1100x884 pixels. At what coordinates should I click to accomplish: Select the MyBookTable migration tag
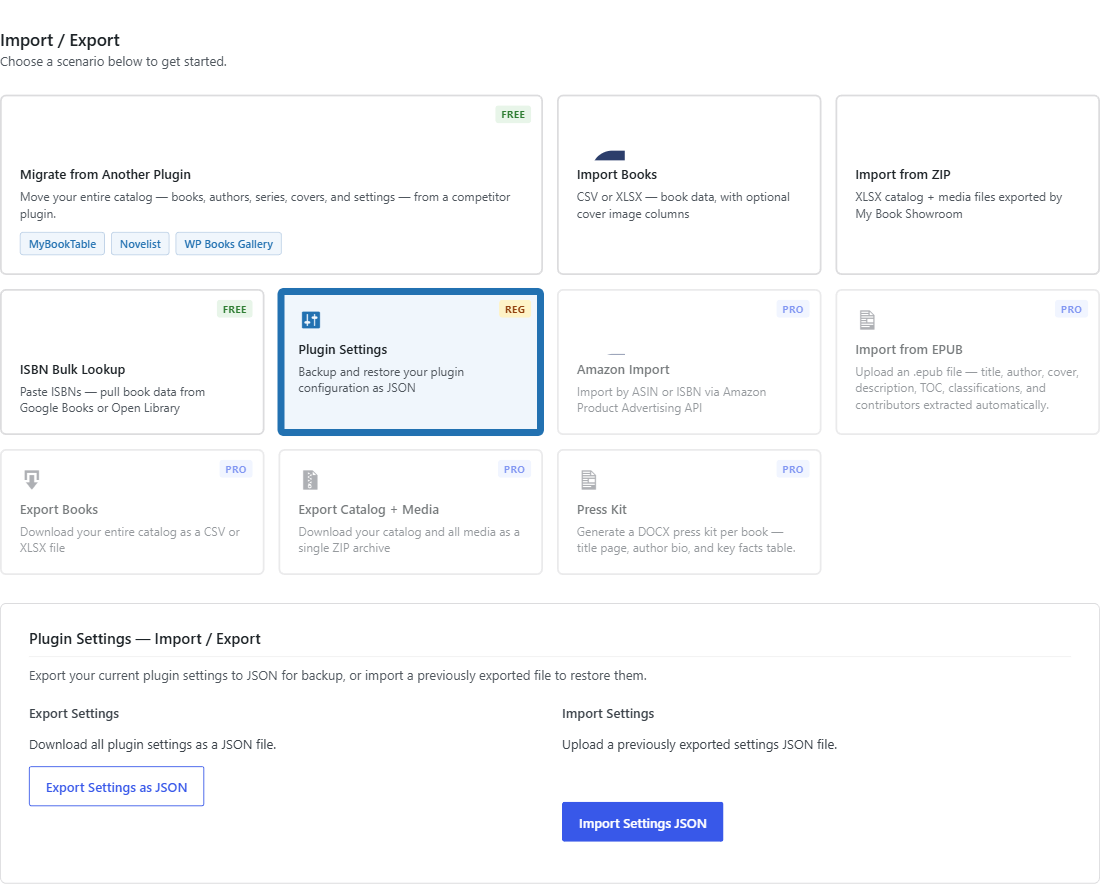62,244
